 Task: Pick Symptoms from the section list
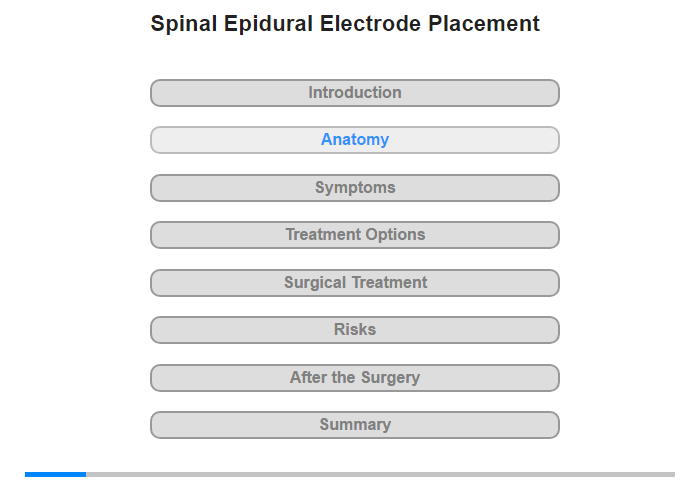tap(354, 188)
